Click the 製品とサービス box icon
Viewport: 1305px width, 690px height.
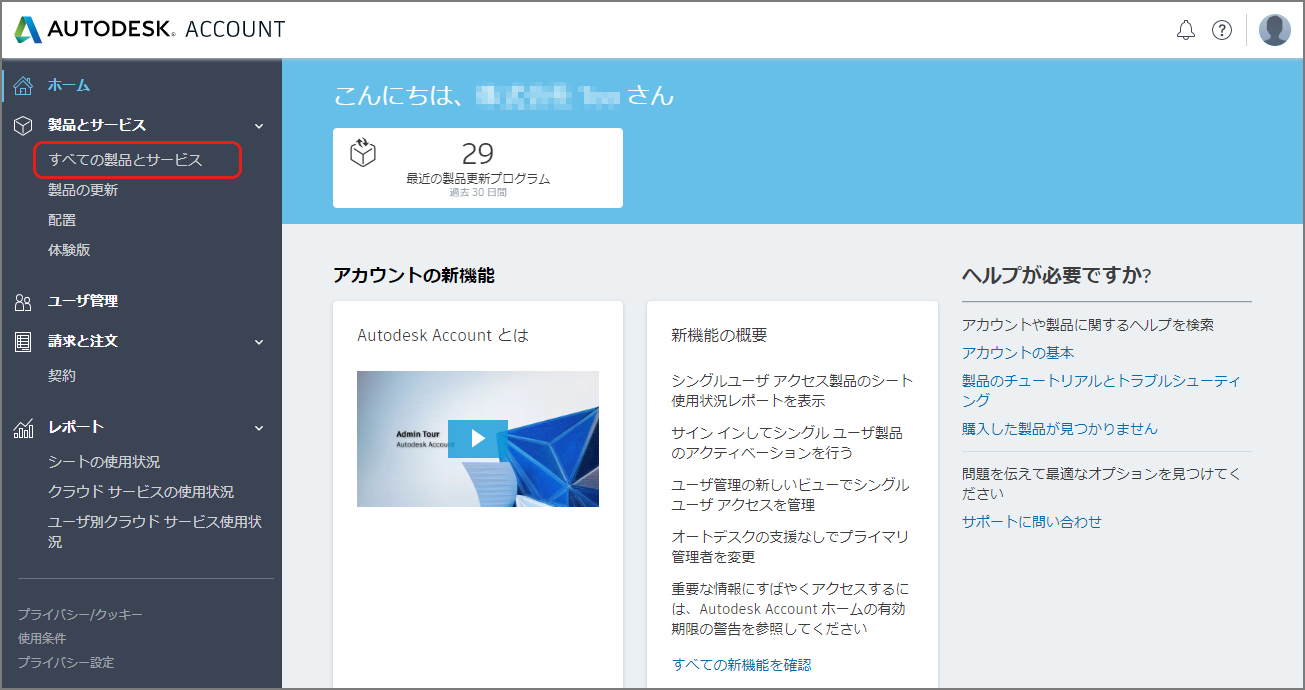point(24,125)
